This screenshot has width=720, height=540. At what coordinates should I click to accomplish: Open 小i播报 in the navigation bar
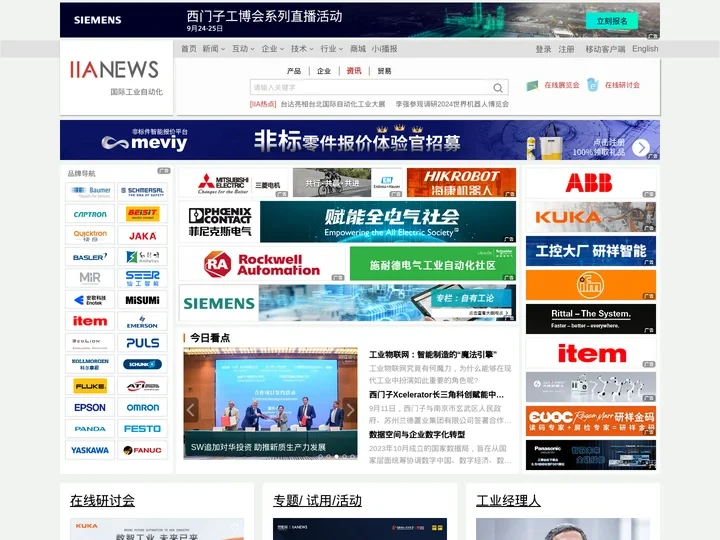tap(384, 49)
